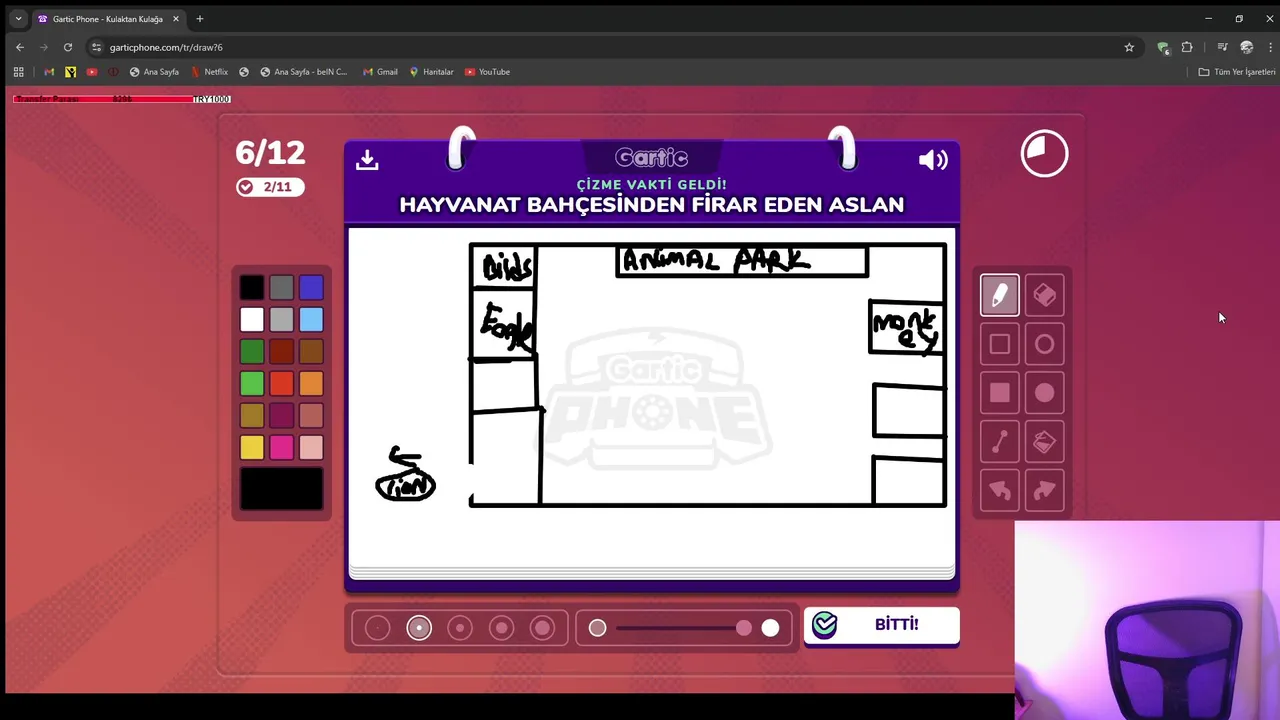The width and height of the screenshot is (1280, 720).
Task: Select the paint bucket fill tool
Action: (1044, 442)
